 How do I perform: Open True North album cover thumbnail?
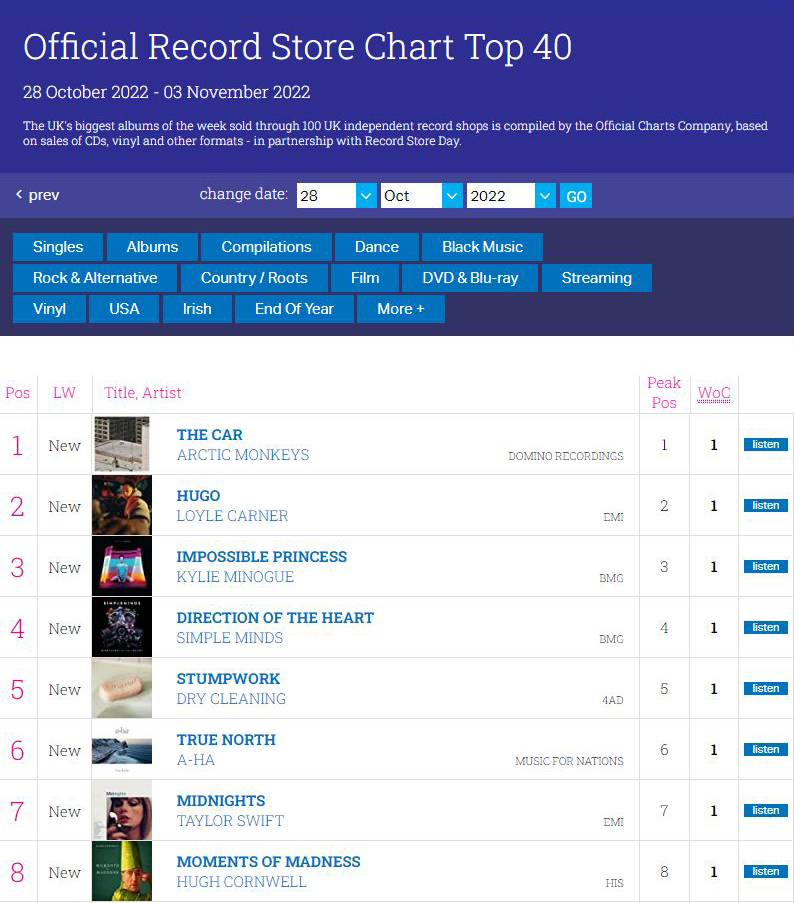pos(122,749)
